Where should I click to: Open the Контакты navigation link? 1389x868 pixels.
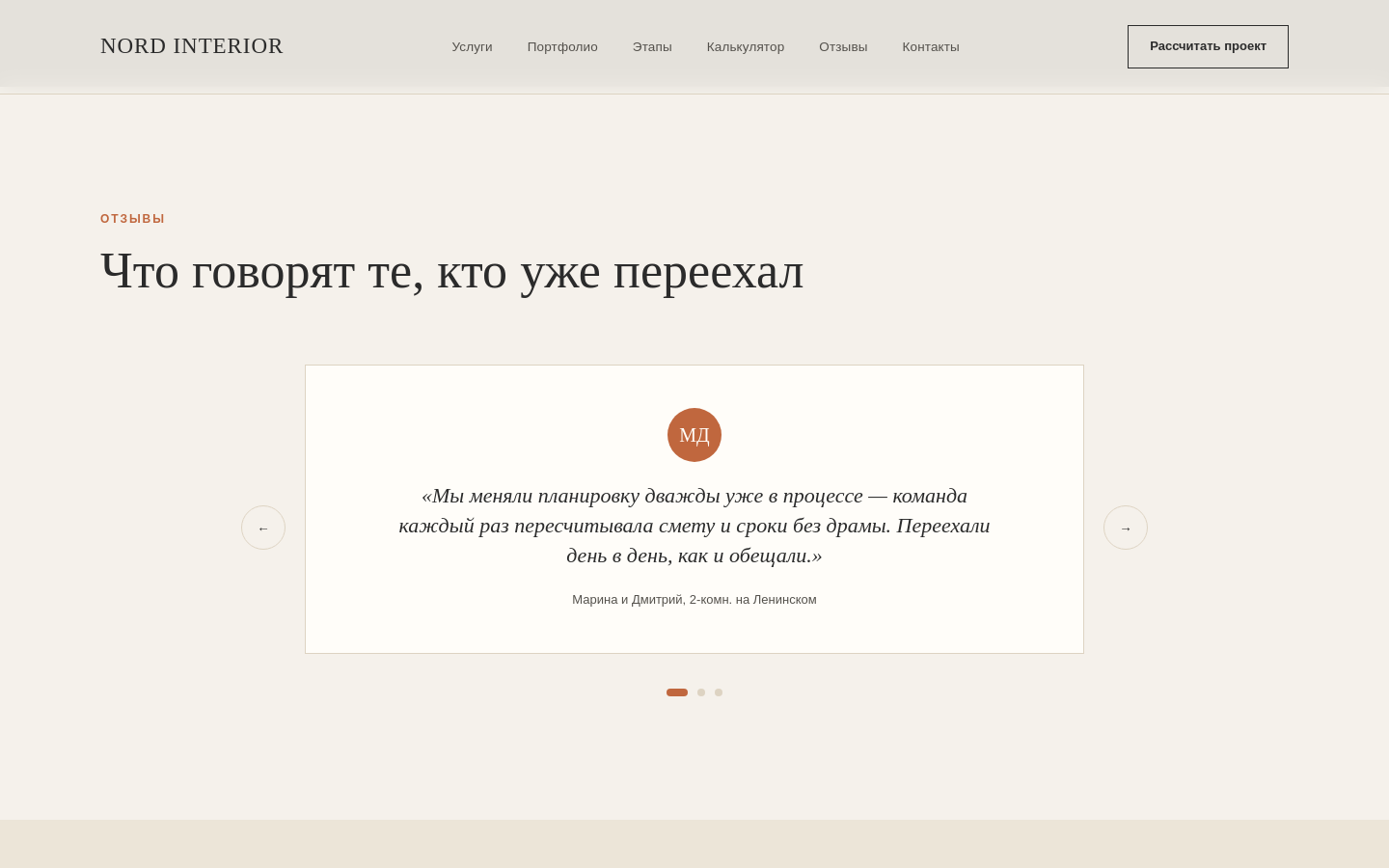pyautogui.click(x=931, y=46)
